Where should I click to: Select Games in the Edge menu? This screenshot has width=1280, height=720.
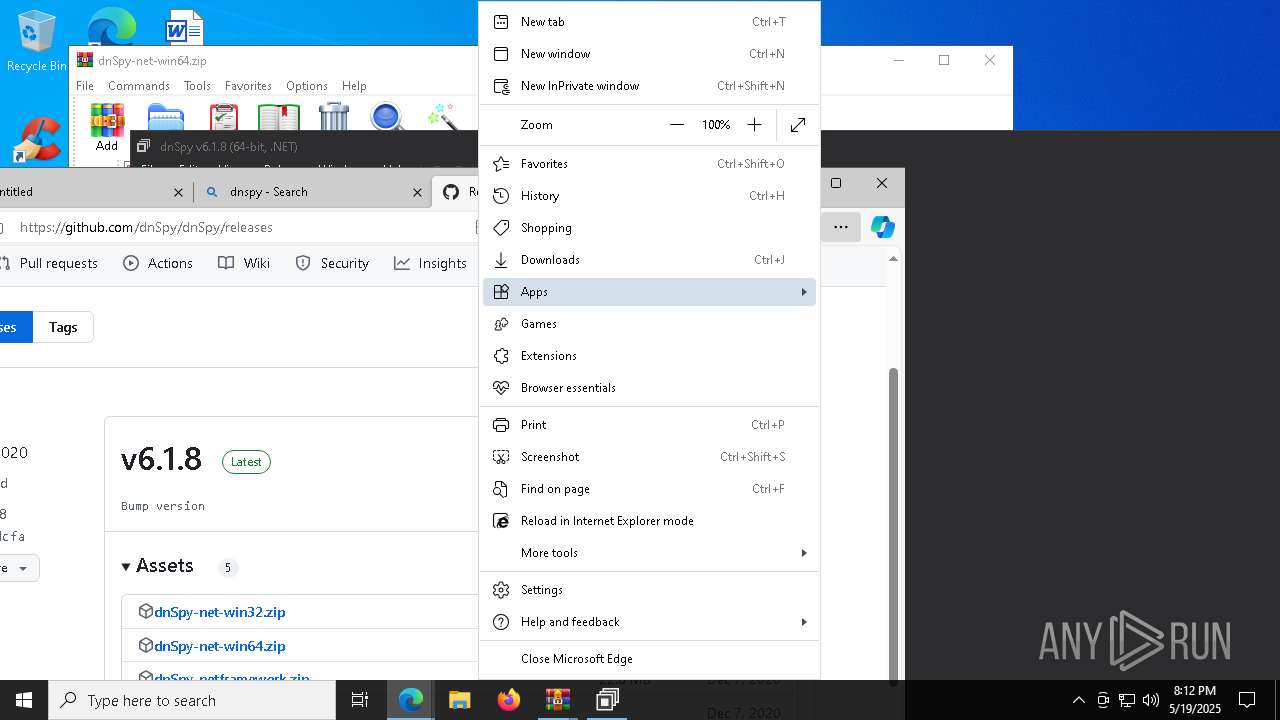pyautogui.click(x=649, y=324)
